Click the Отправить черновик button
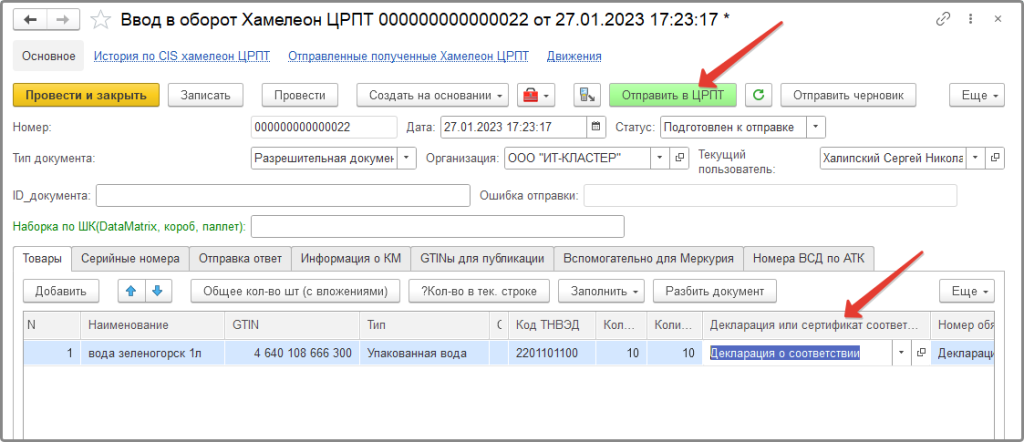1024x442 pixels. pos(848,95)
